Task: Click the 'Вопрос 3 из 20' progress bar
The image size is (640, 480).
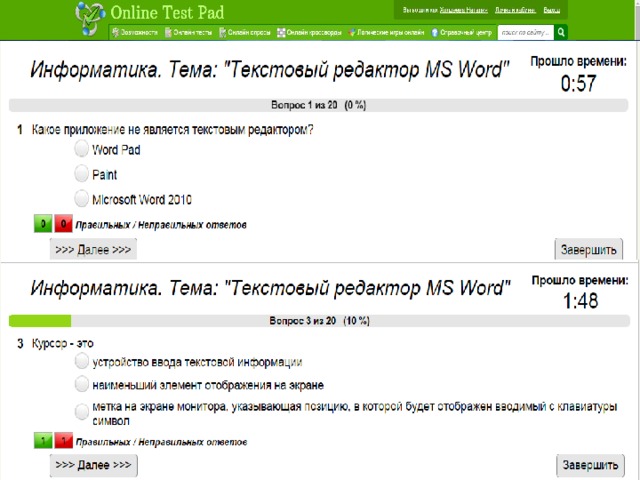Action: 319,321
